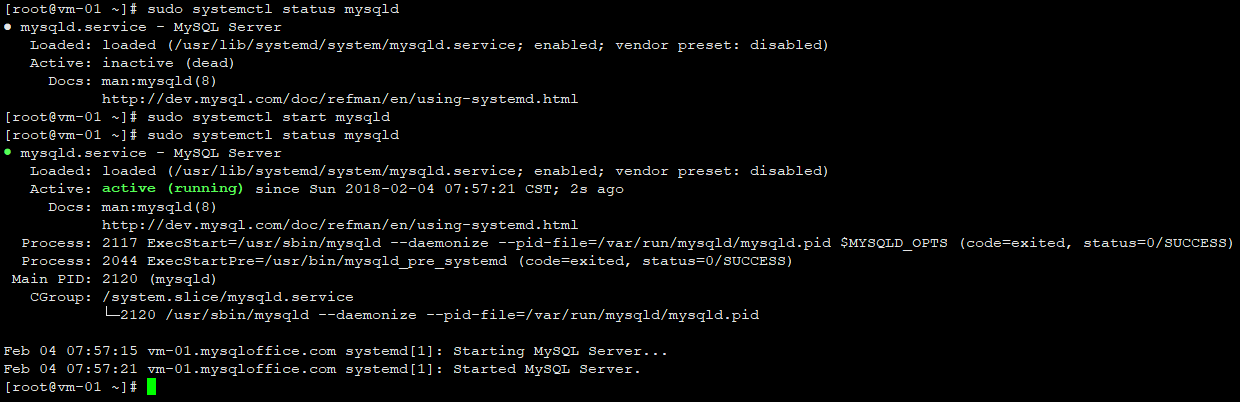Click the Main PID 2120 value
Screen dimensions: 1240x402
122,279
